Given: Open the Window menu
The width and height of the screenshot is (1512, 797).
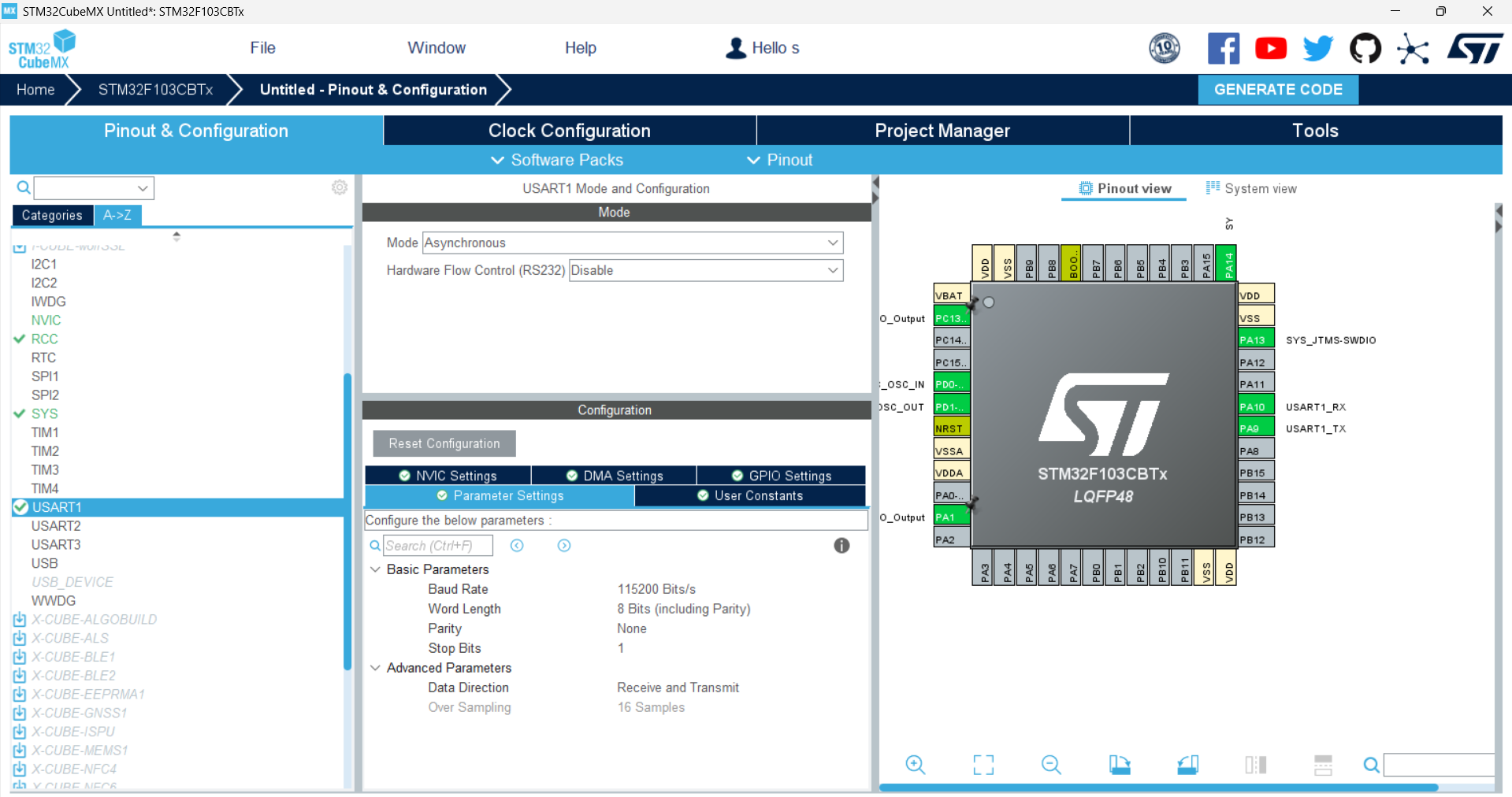Looking at the screenshot, I should click(x=437, y=48).
